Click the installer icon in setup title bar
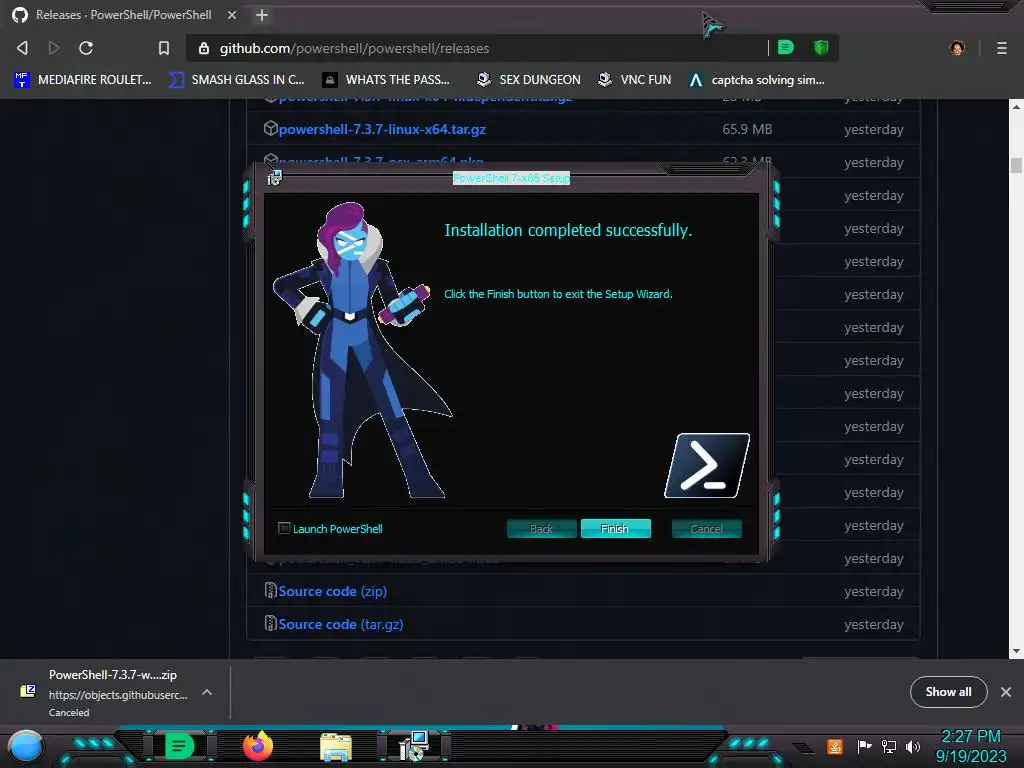 click(x=275, y=177)
